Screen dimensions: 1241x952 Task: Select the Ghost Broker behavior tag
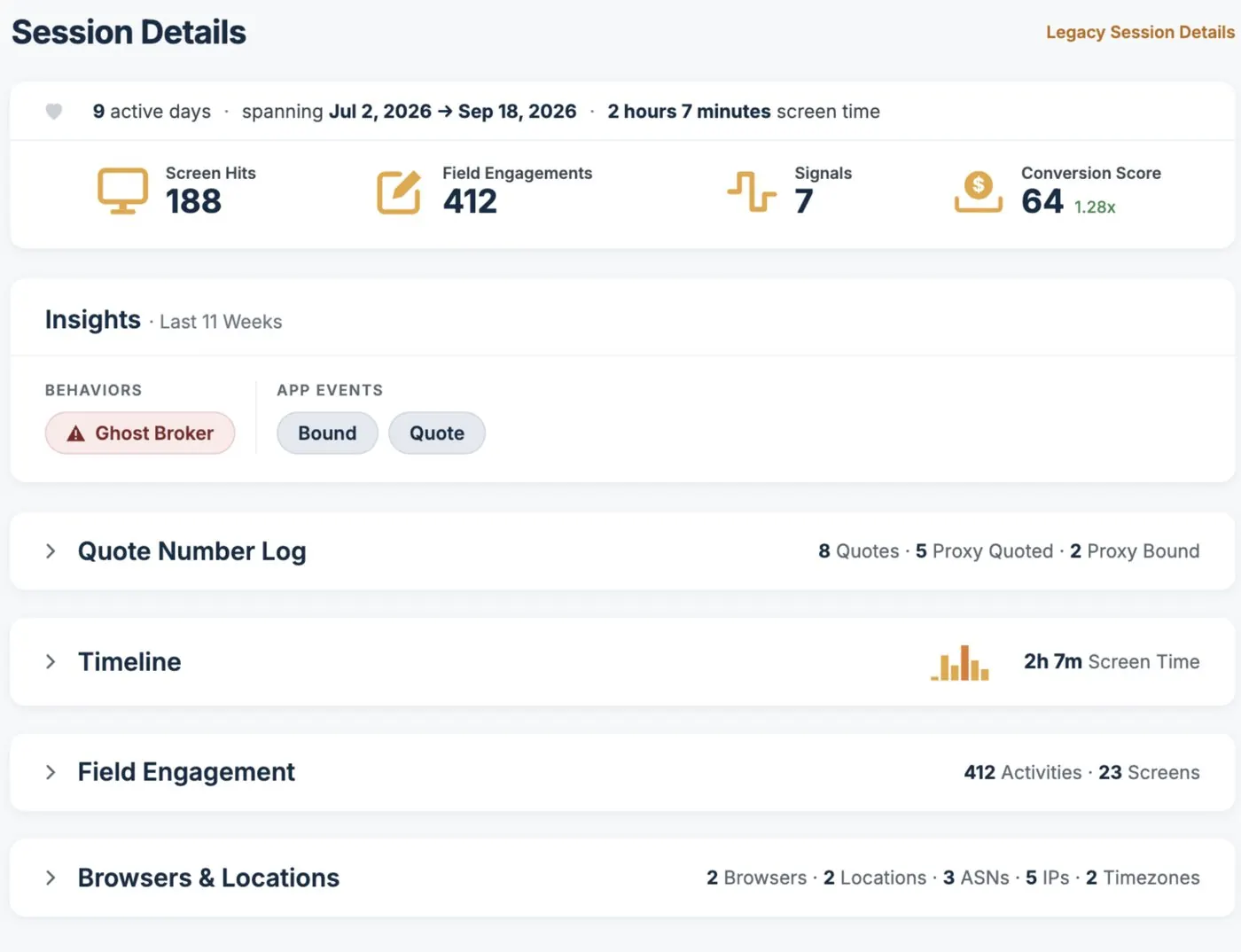140,433
